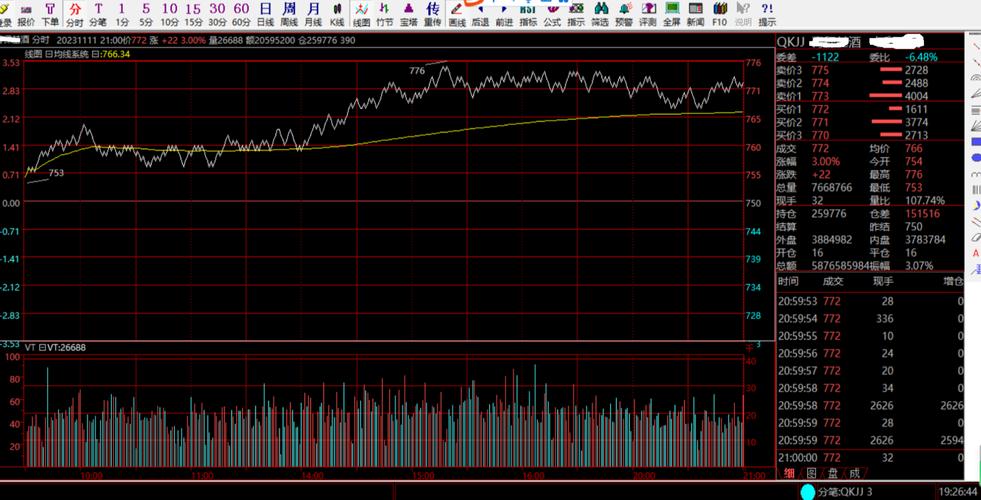Click the blue filled circle drawing tool
The height and width of the screenshot is (500, 981).
tap(975, 157)
